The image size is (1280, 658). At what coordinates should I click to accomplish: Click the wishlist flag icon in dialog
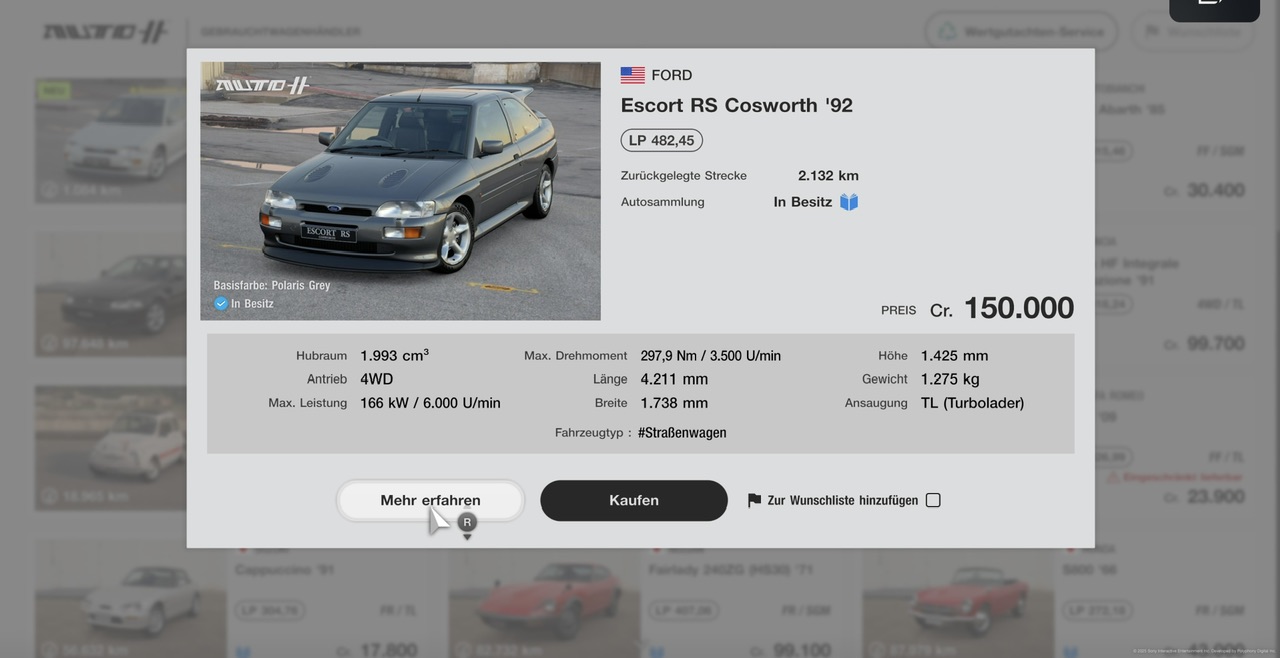(x=754, y=500)
